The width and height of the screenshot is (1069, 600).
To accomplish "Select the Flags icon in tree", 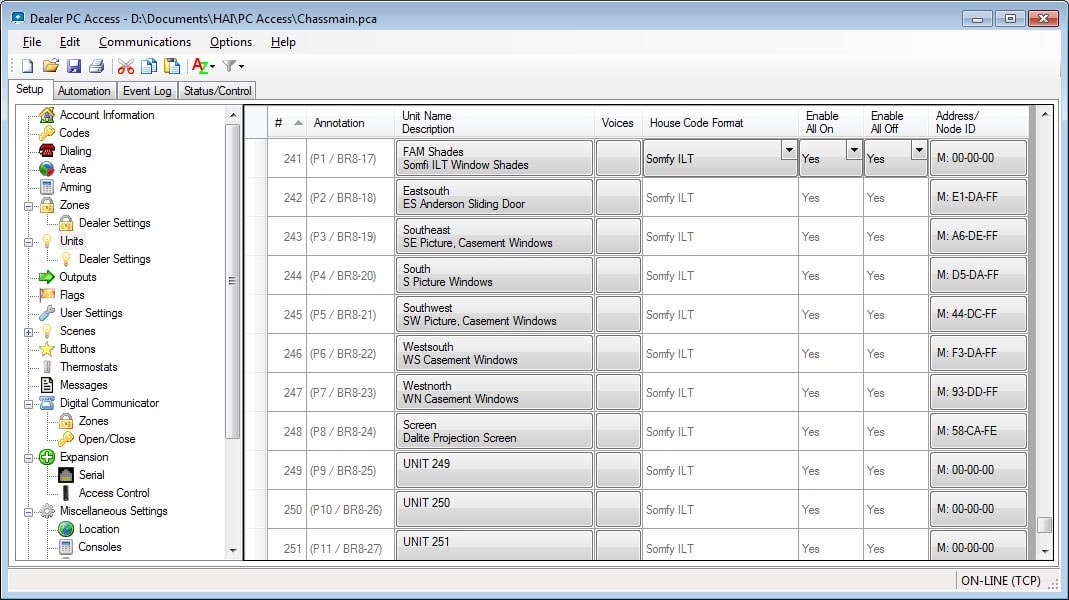I will [46, 295].
